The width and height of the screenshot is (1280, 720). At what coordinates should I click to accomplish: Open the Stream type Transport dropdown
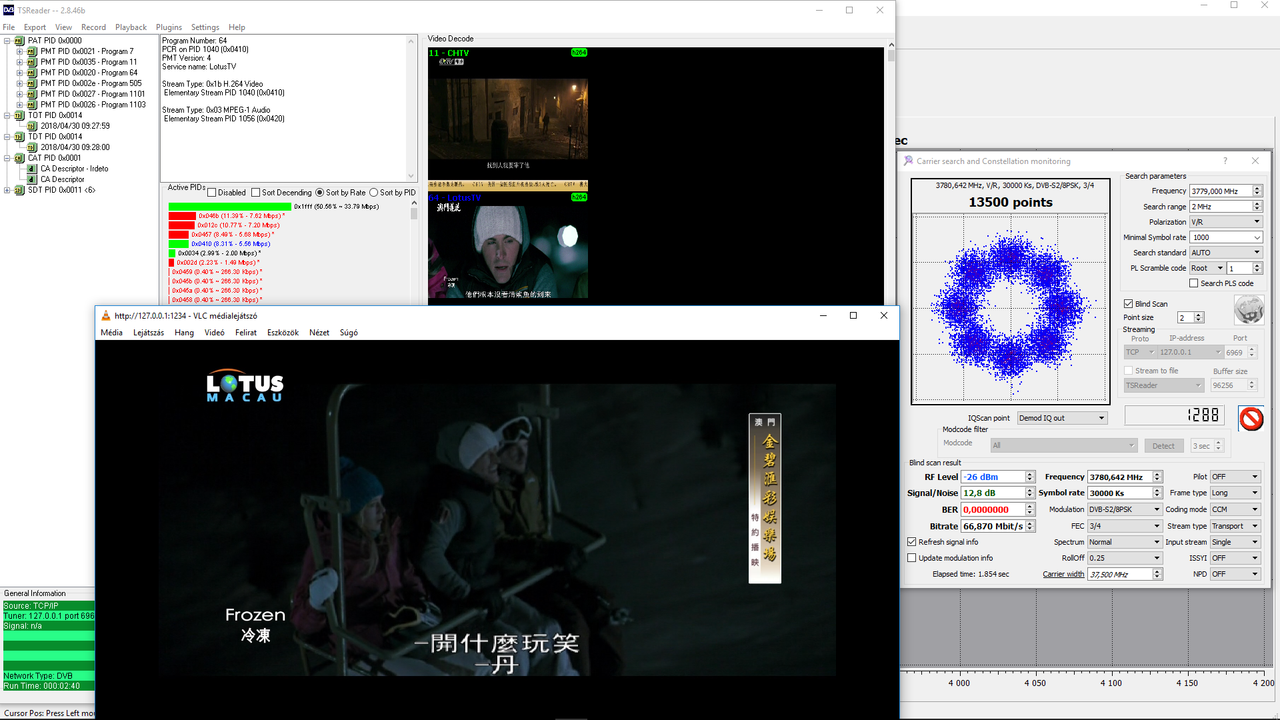pos(1235,526)
